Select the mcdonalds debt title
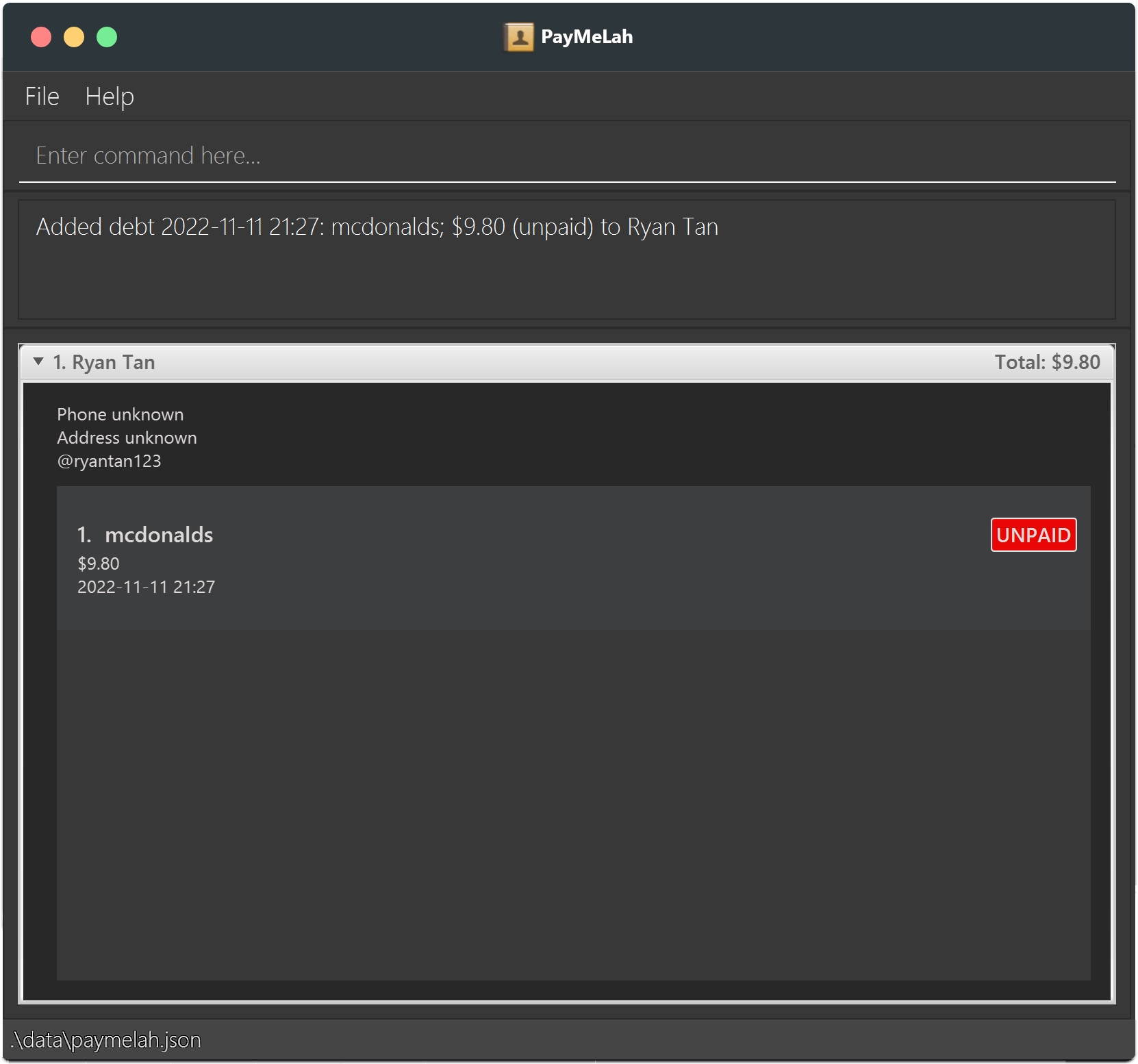The width and height of the screenshot is (1138, 1064). [159, 535]
